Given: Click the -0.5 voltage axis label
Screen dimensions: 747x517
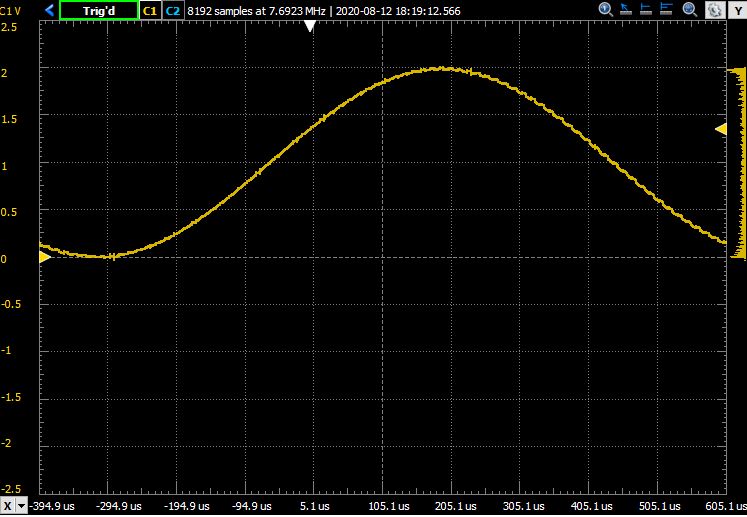Looking at the screenshot, I should 10,304.
